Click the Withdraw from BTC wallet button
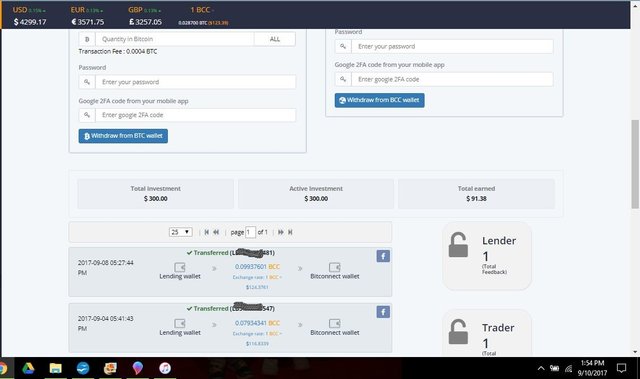Viewport: 640px width, 379px height. click(x=123, y=136)
